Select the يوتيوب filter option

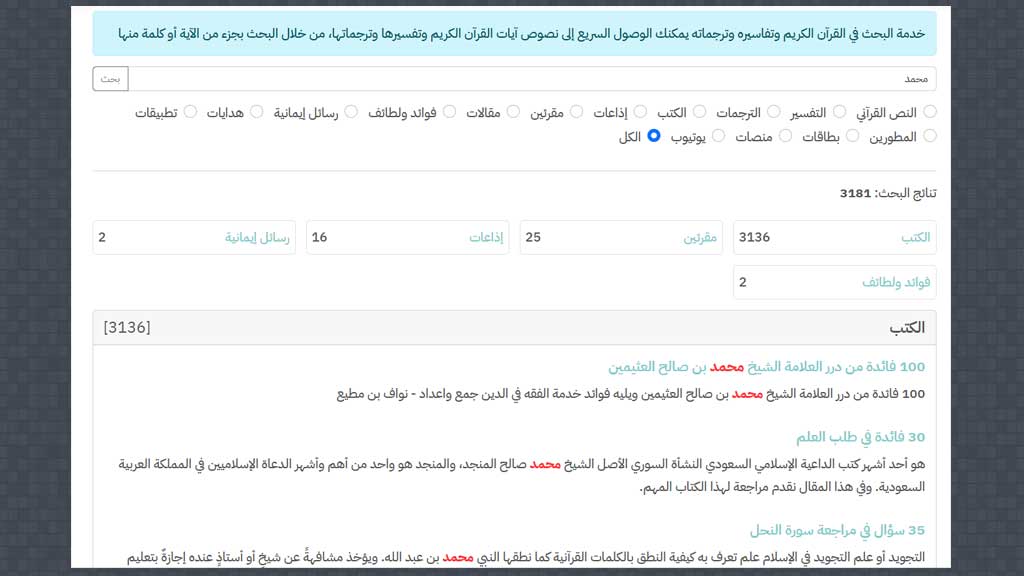pos(719,136)
